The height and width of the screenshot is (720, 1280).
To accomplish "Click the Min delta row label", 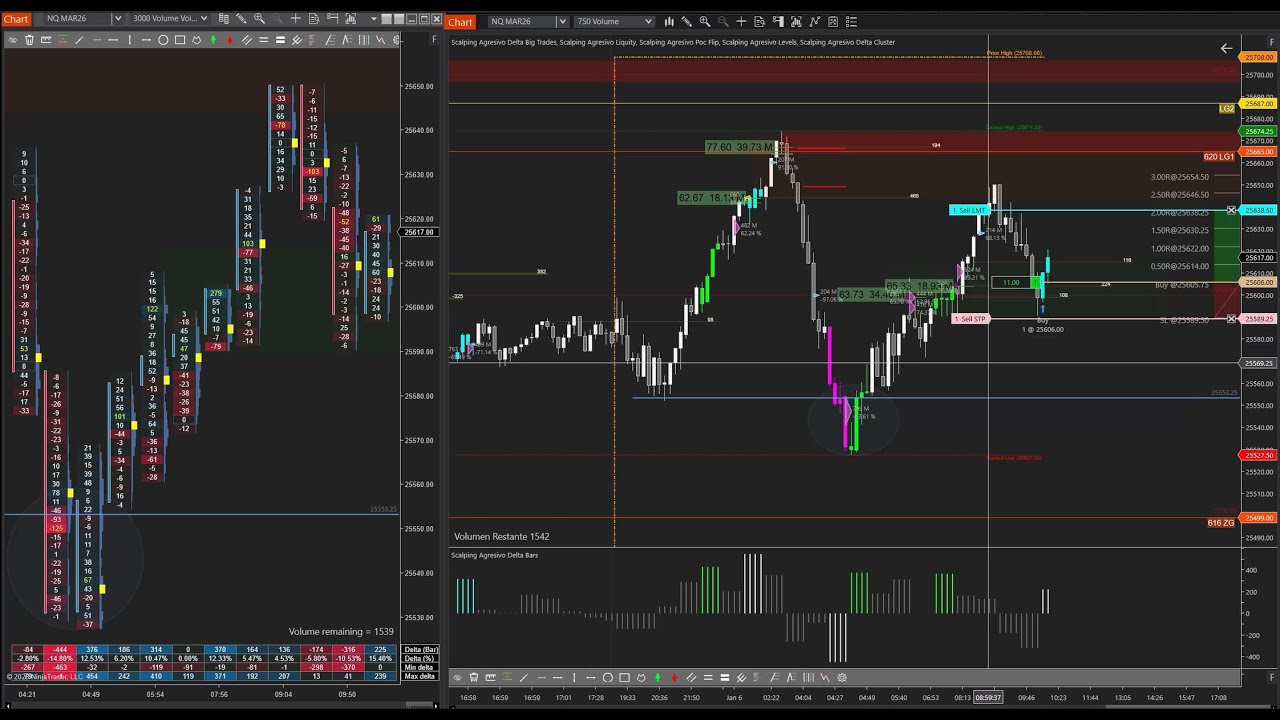I will [x=420, y=668].
